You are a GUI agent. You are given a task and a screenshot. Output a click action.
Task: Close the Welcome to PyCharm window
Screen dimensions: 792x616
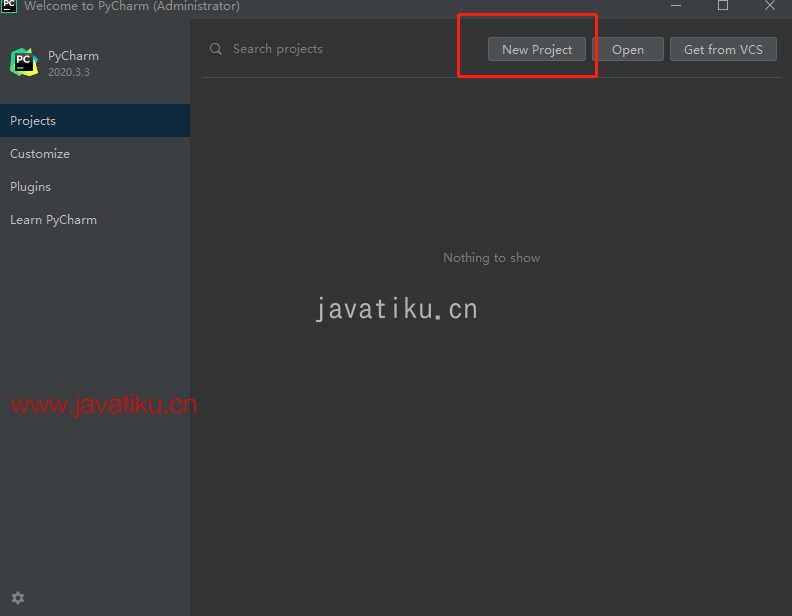(770, 6)
